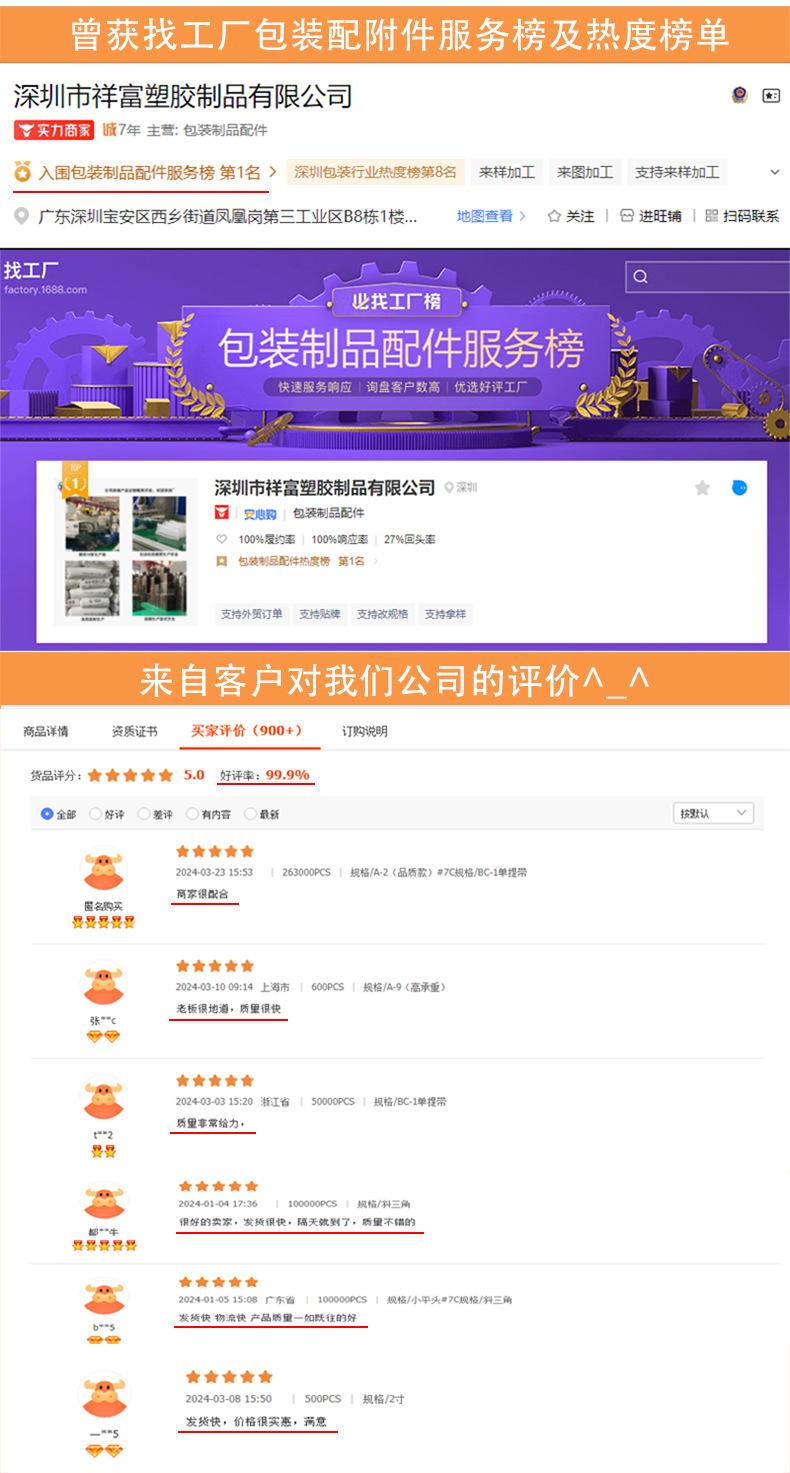Switch to the 商品详情 tab
Screen dimensions: 790x1473
[46, 731]
